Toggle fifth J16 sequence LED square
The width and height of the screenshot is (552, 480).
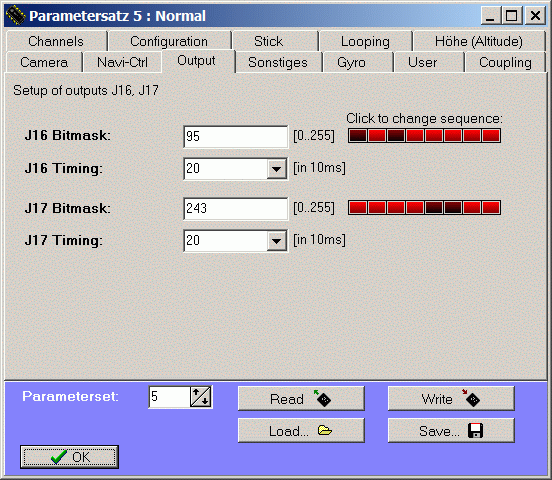434,136
